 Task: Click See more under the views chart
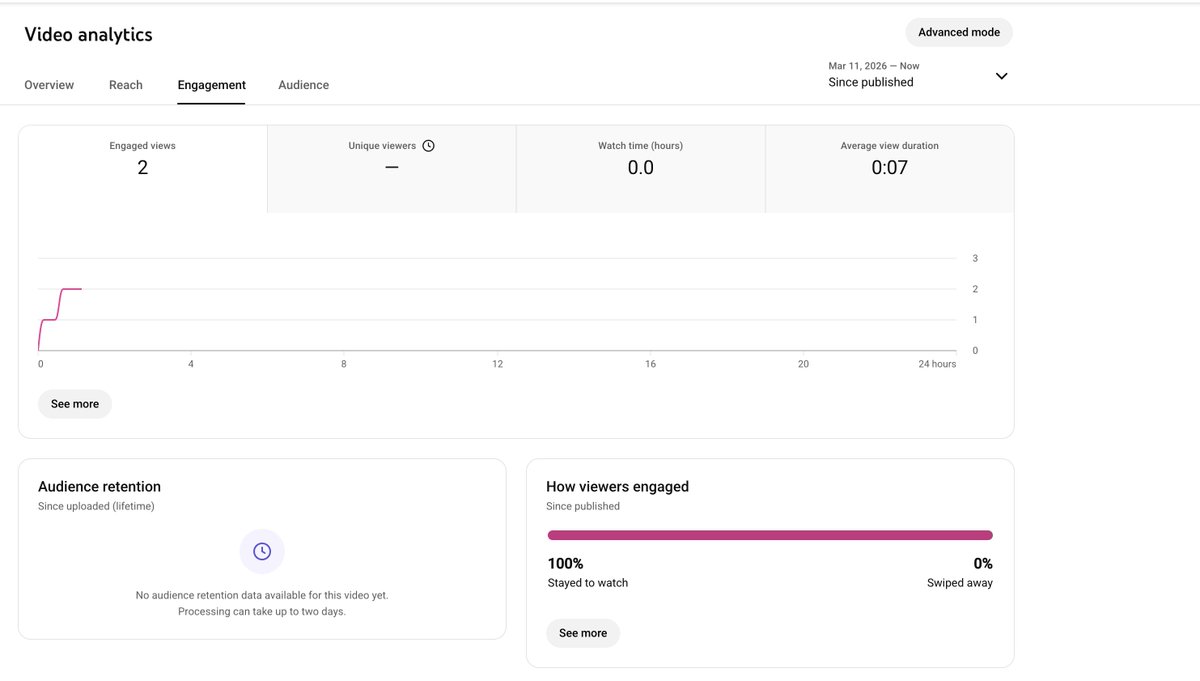pos(75,404)
